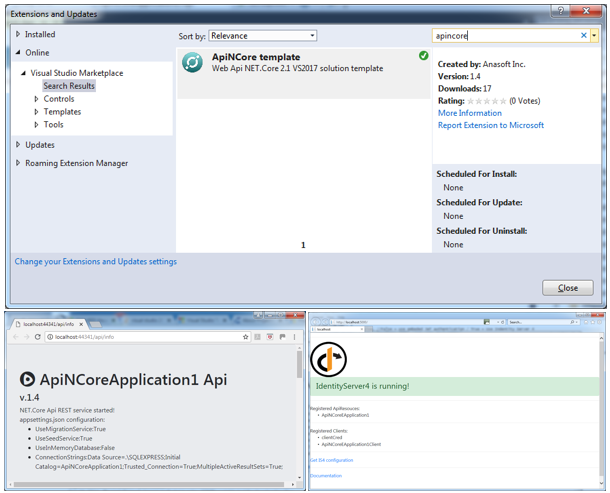The width and height of the screenshot is (610, 493).
Task: Click the Chrome address bar URL
Action: coord(84,337)
